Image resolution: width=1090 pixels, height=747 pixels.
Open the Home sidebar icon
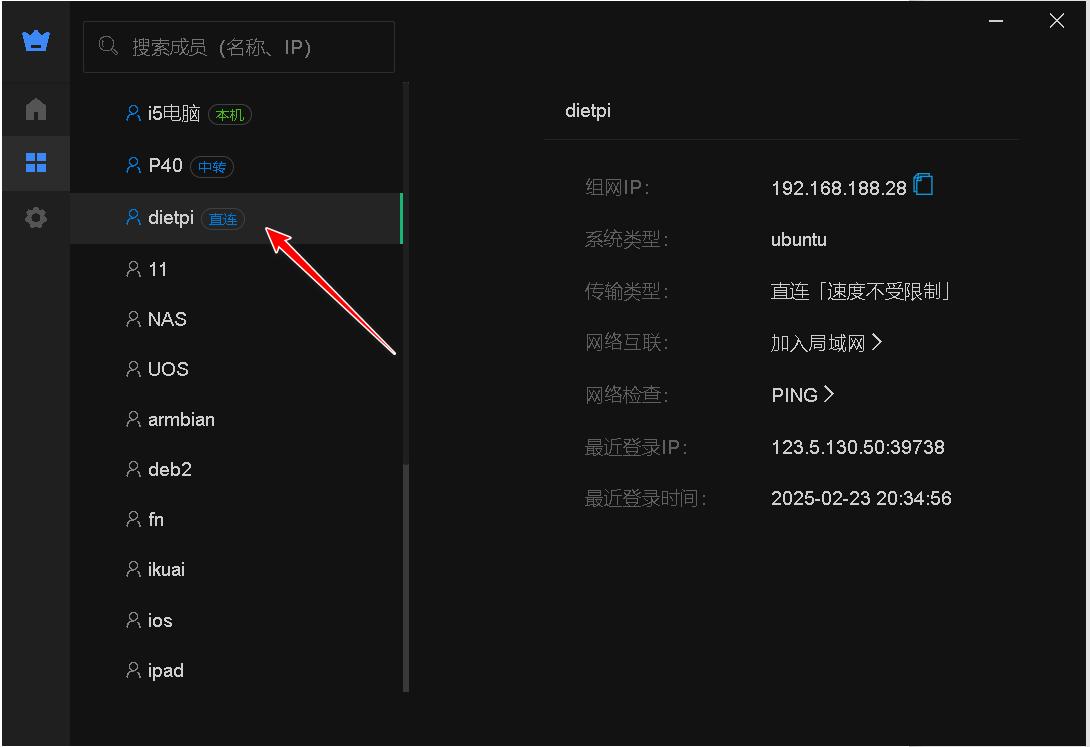(35, 109)
